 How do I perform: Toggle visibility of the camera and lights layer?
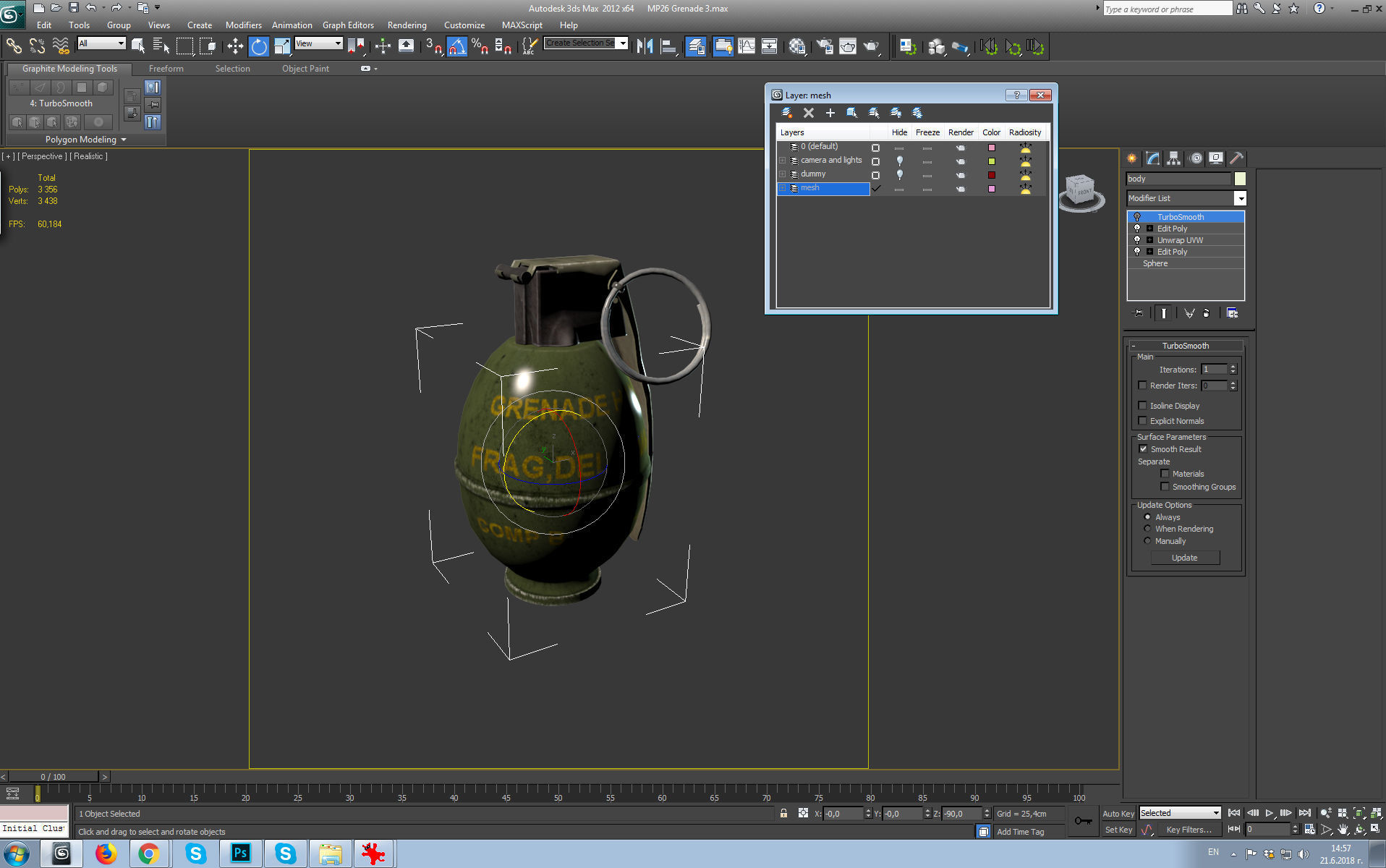900,160
